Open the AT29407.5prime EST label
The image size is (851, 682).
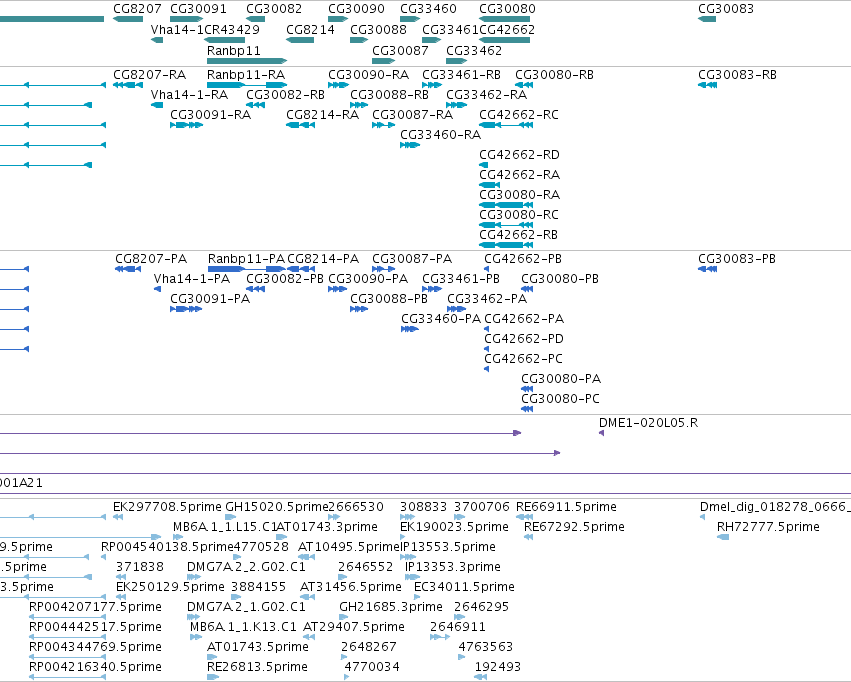353,626
